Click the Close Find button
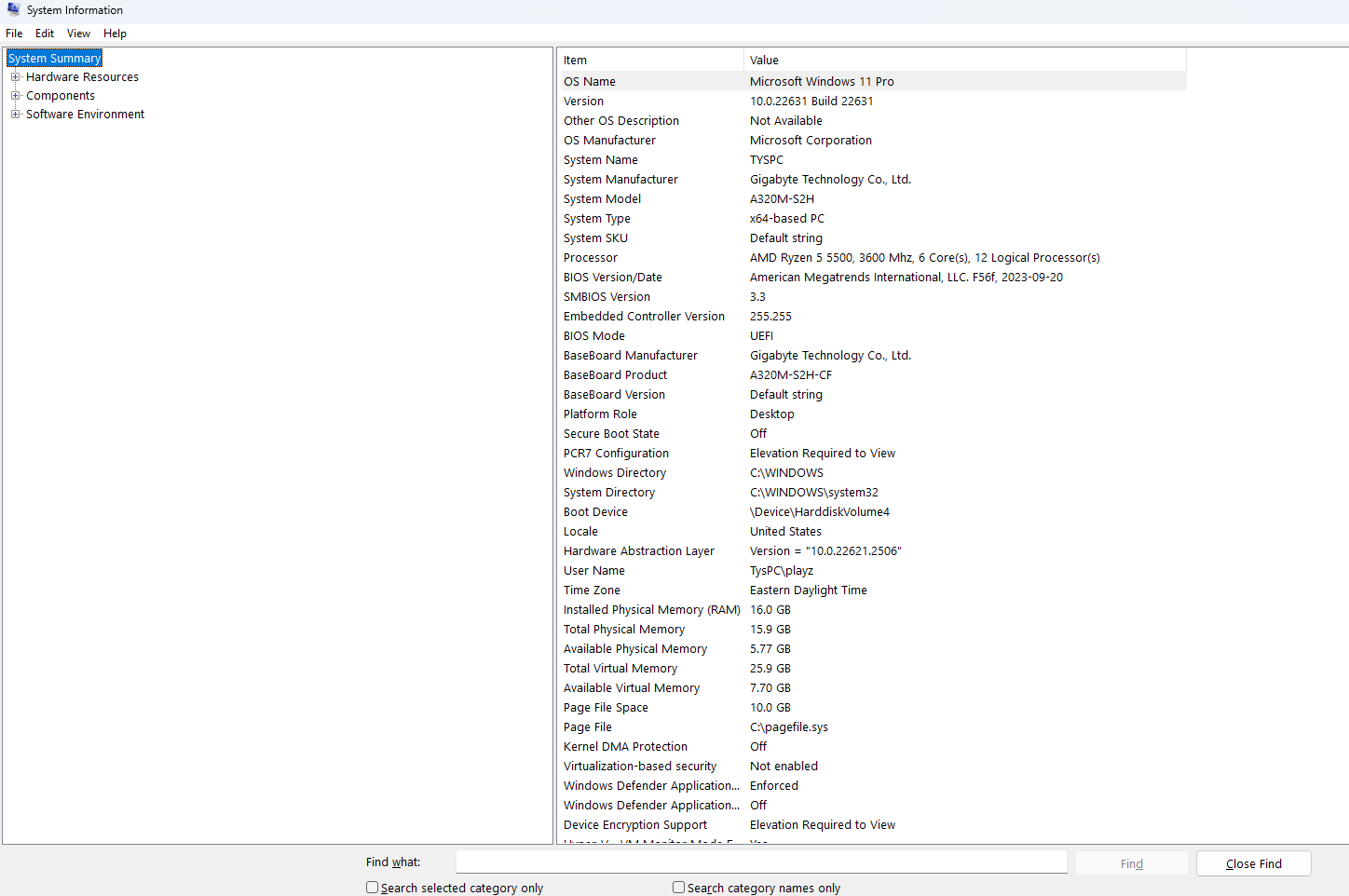Viewport: 1349px width, 896px height. 1253,863
